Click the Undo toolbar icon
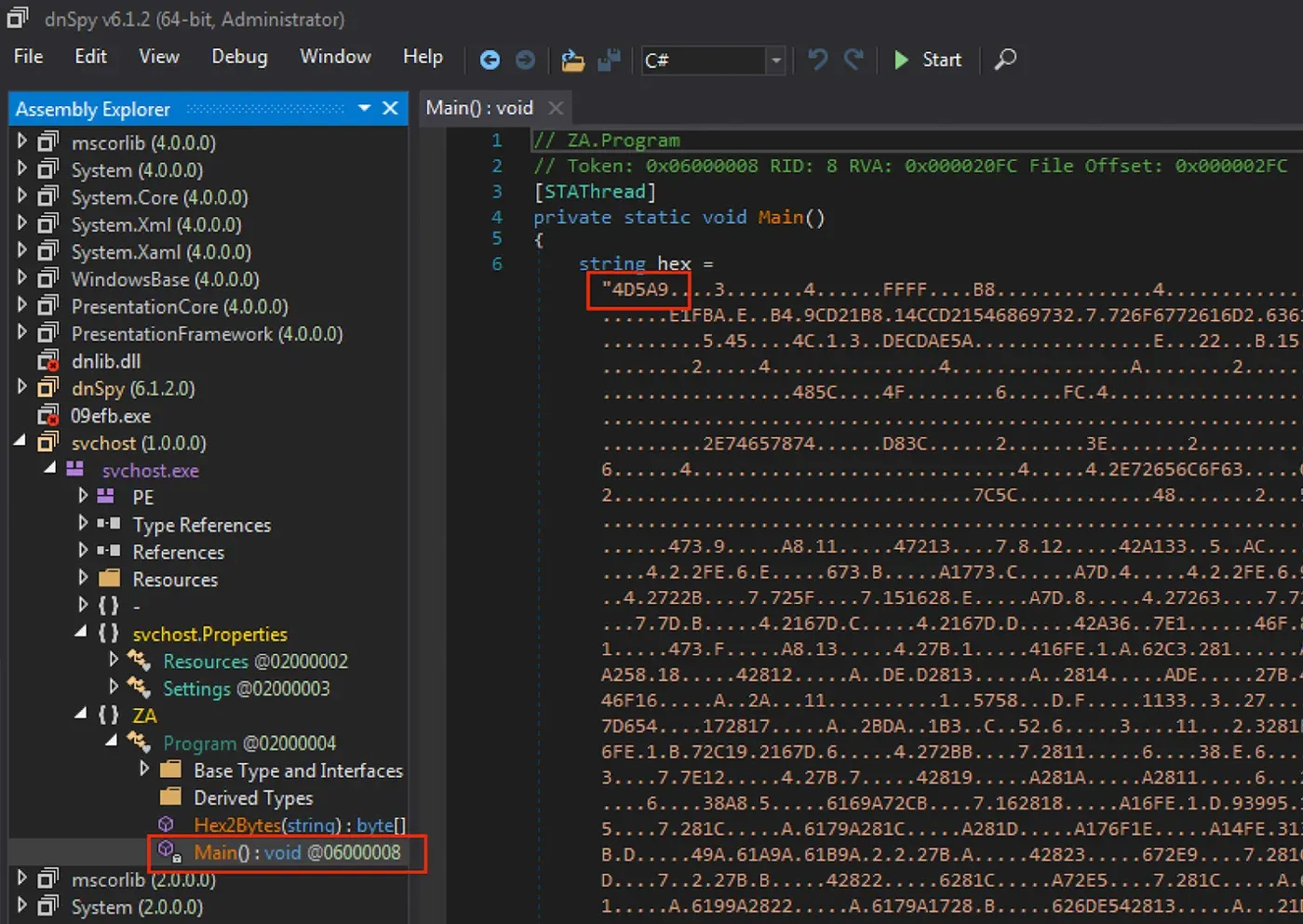 816,60
